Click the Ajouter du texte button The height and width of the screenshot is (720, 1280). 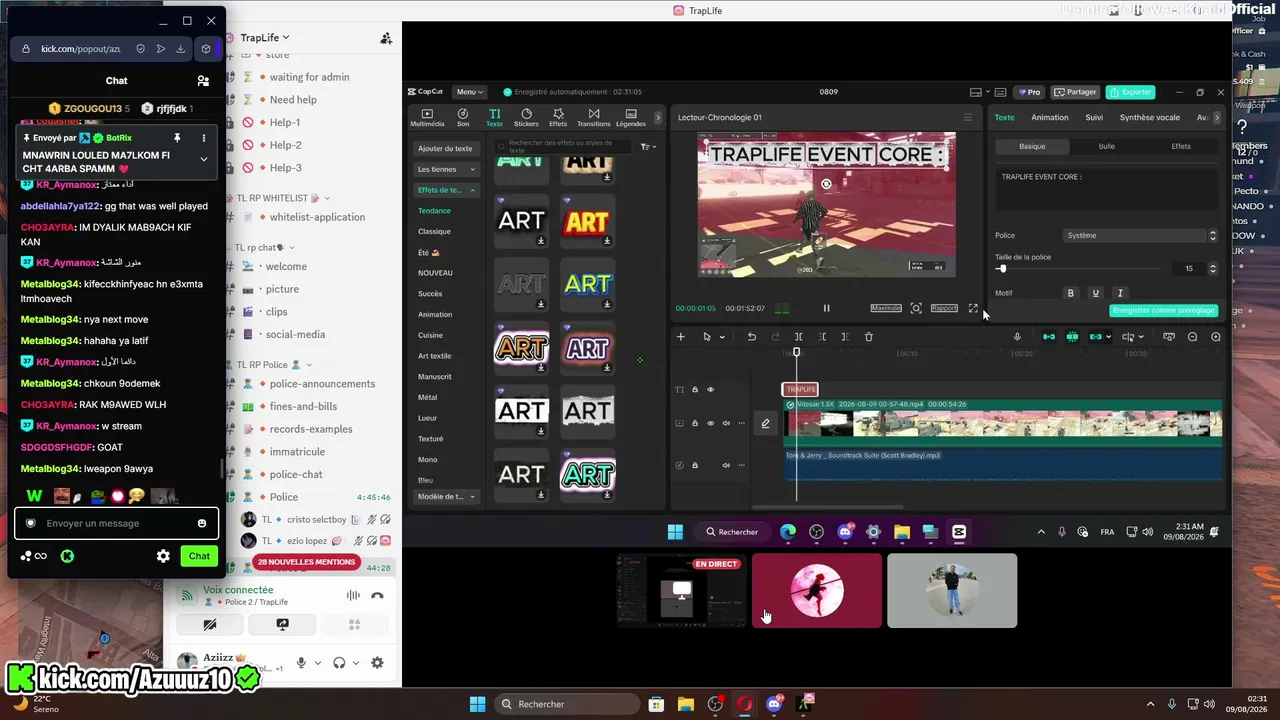(x=445, y=148)
